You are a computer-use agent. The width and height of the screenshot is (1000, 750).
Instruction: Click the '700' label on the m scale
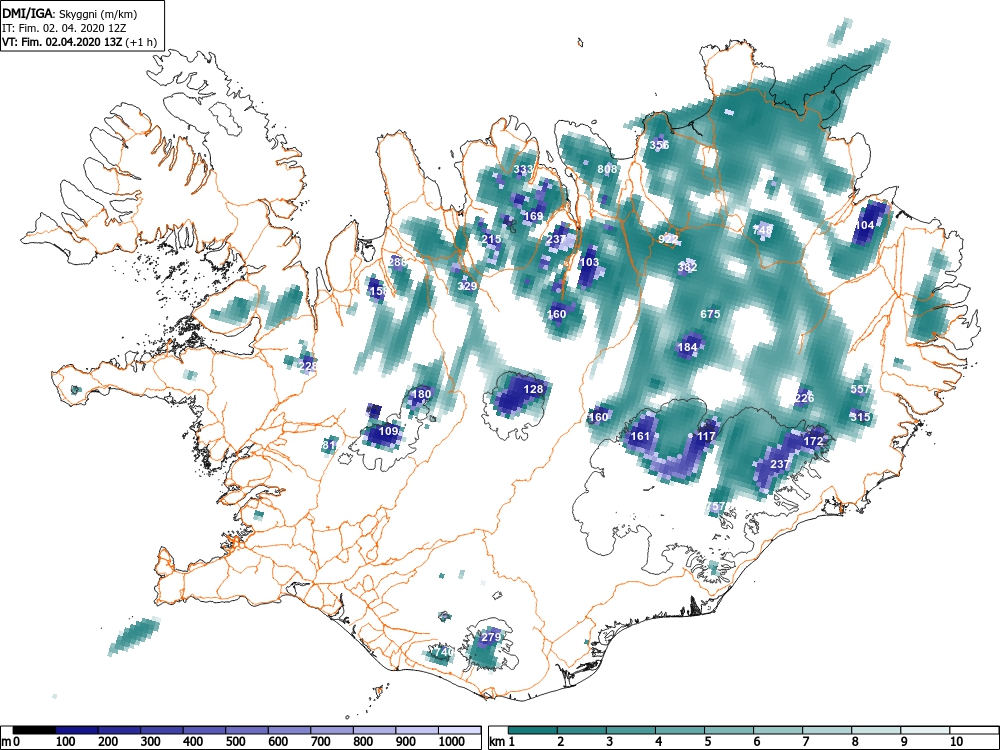(321, 742)
